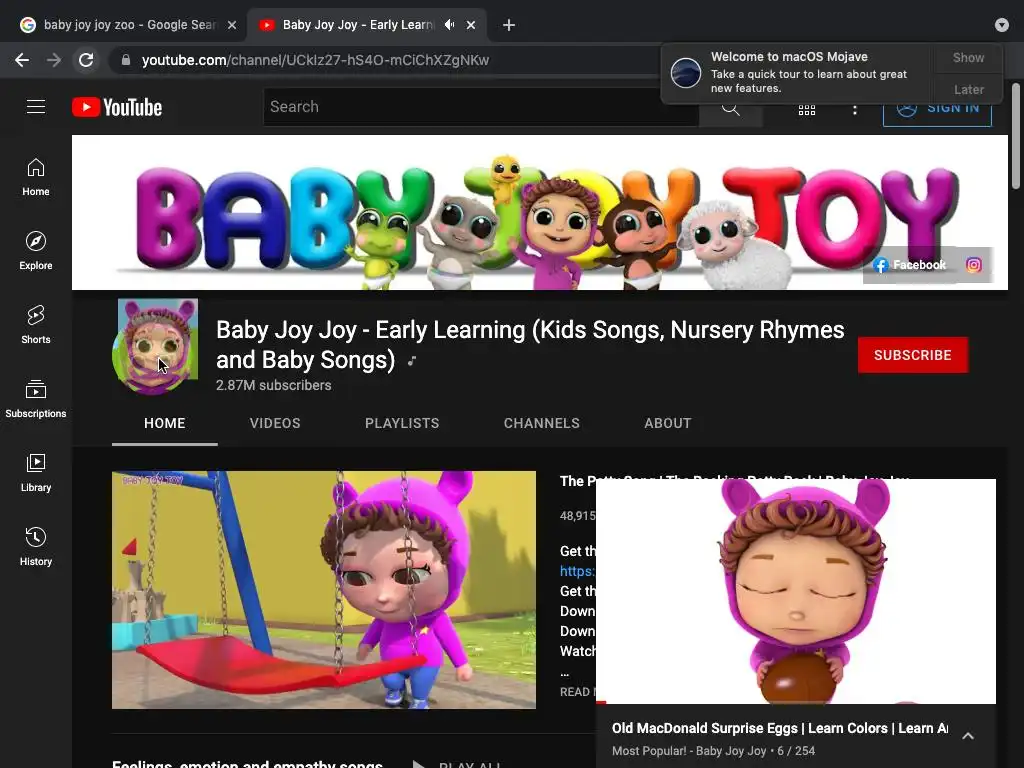Click the lock icon in address bar
The width and height of the screenshot is (1024, 768).
(126, 60)
